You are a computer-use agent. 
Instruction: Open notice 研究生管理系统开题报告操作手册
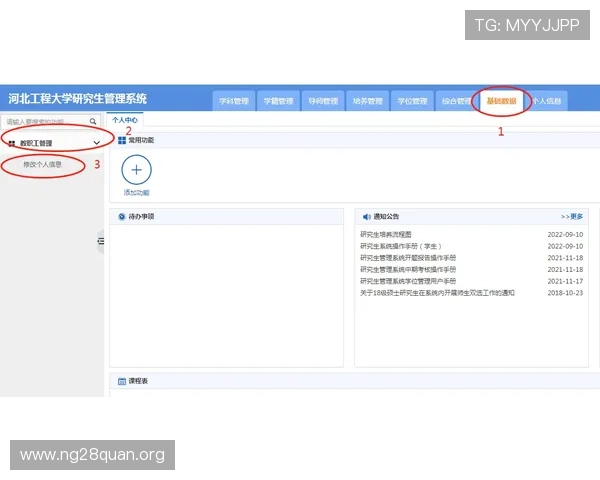[x=408, y=258]
